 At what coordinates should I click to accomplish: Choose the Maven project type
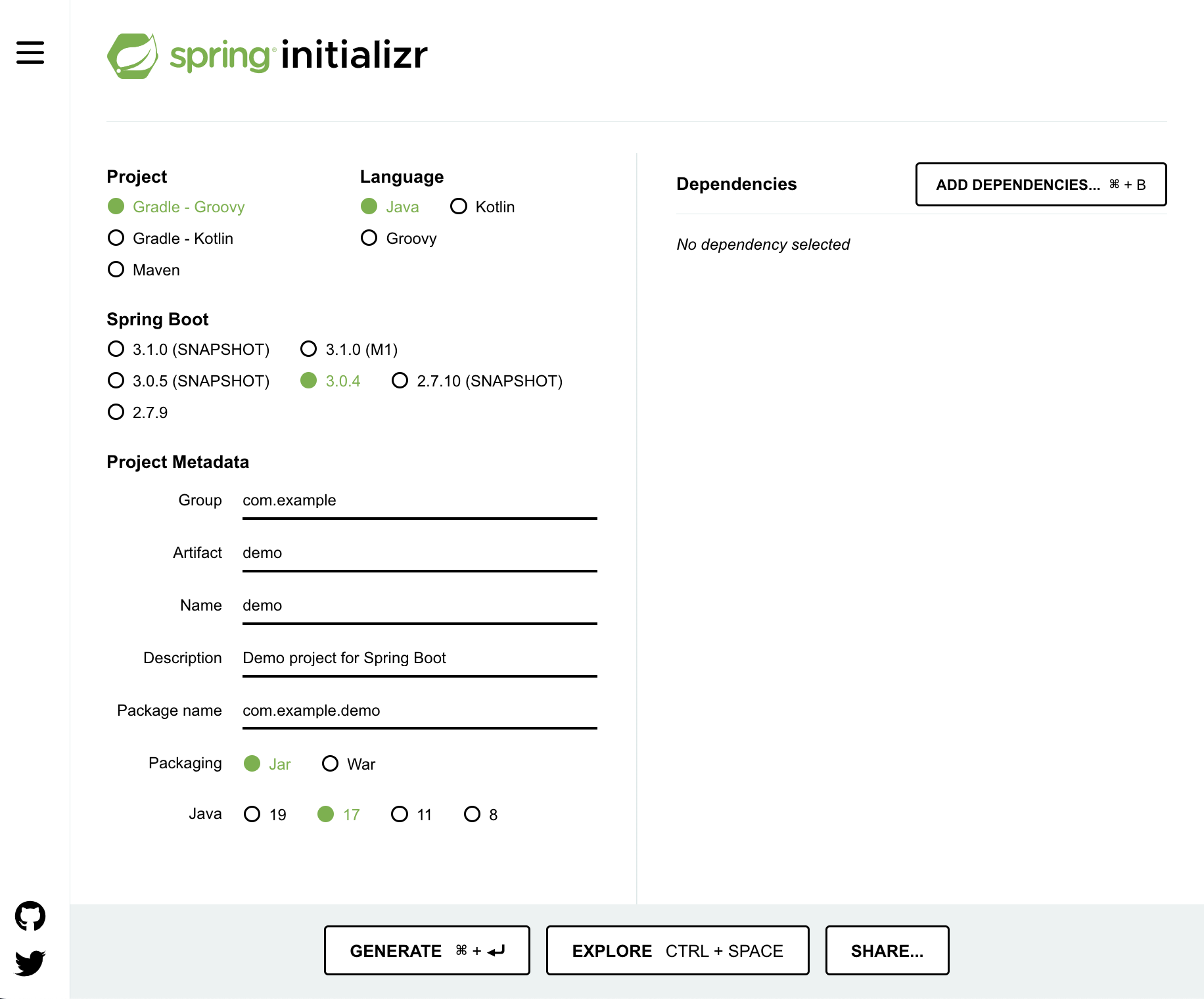tap(143, 270)
